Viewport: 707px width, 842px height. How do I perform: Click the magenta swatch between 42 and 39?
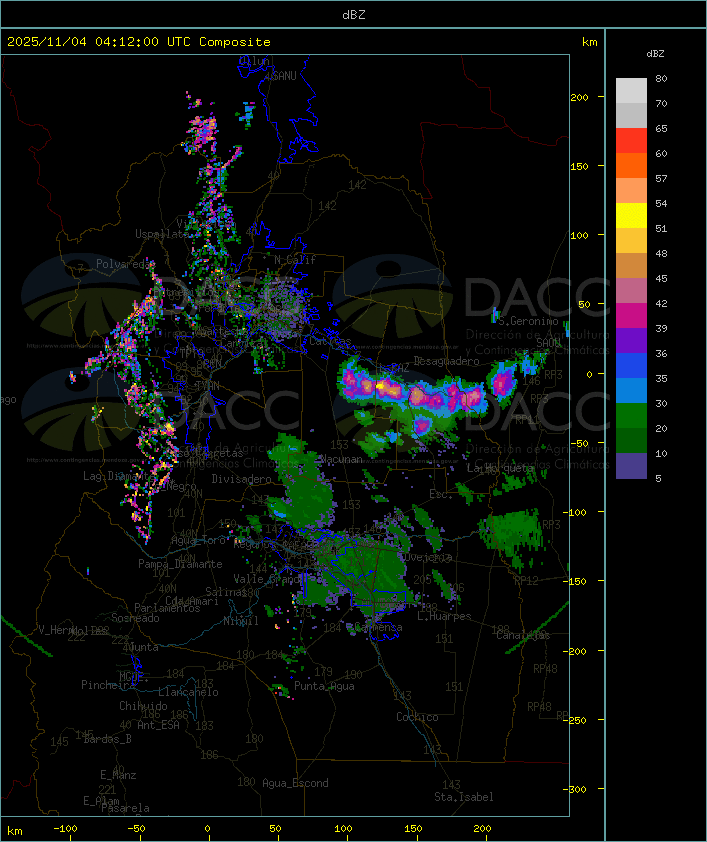click(x=631, y=316)
